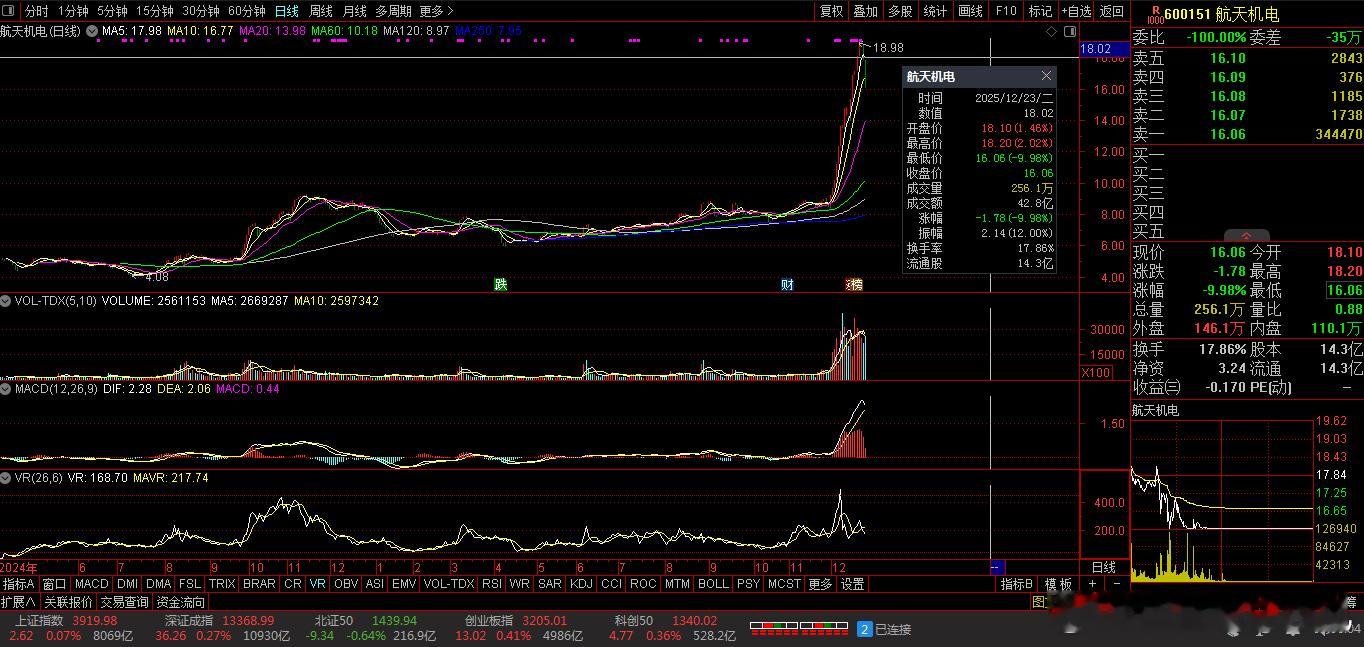Collapse order book with the red chevron
Image resolution: width=1364 pixels, height=647 pixels.
[x=1247, y=236]
